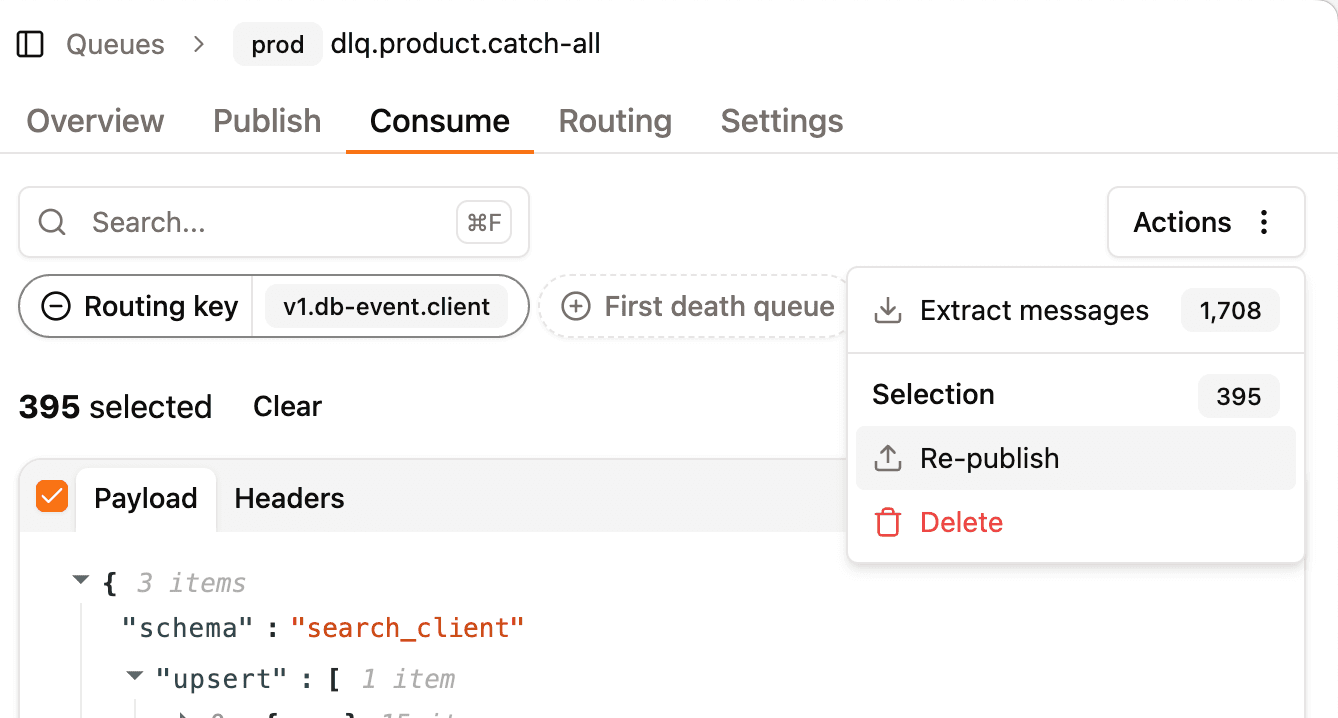
Task: Open the Actions button
Action: point(1206,222)
